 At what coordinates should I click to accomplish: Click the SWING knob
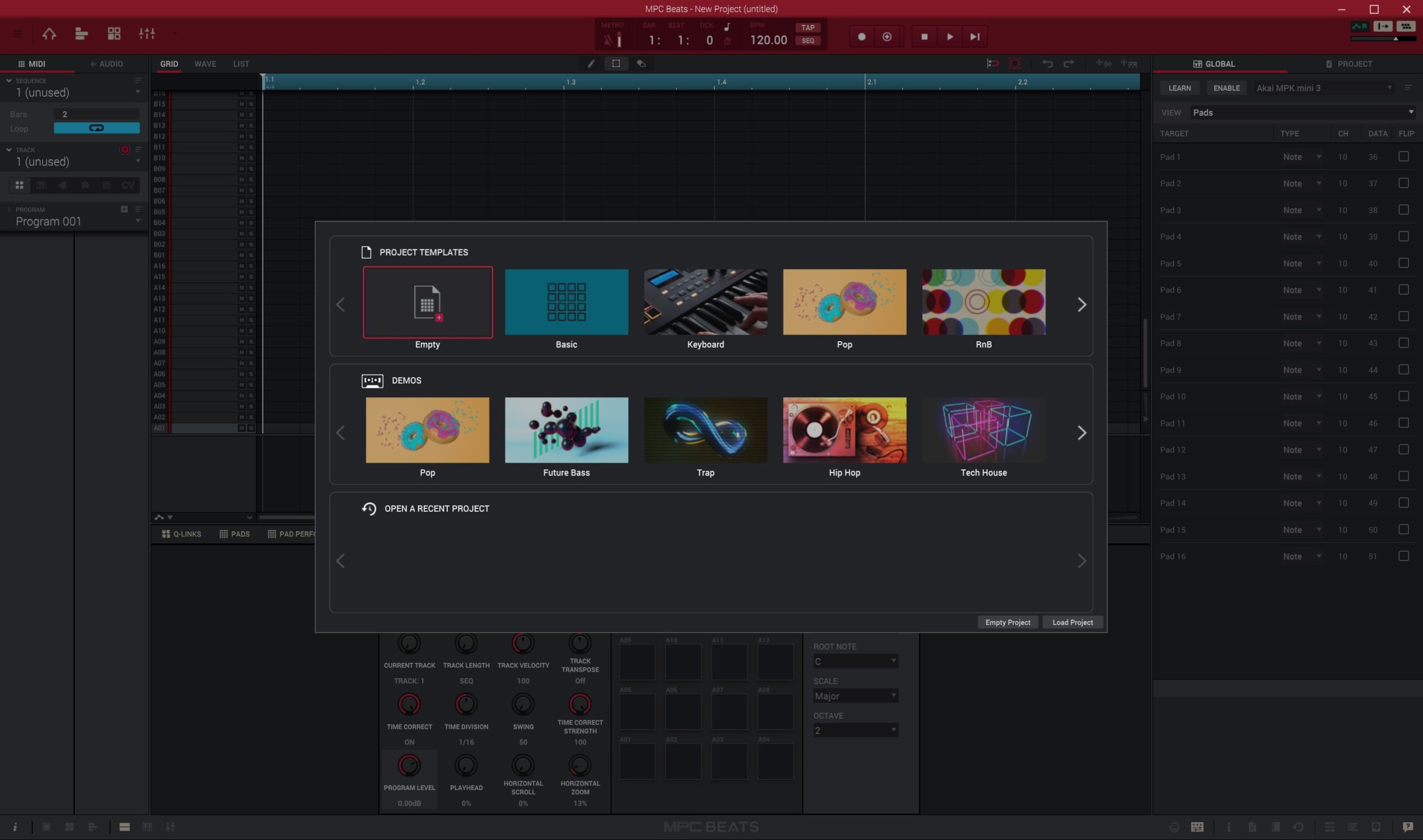523,704
